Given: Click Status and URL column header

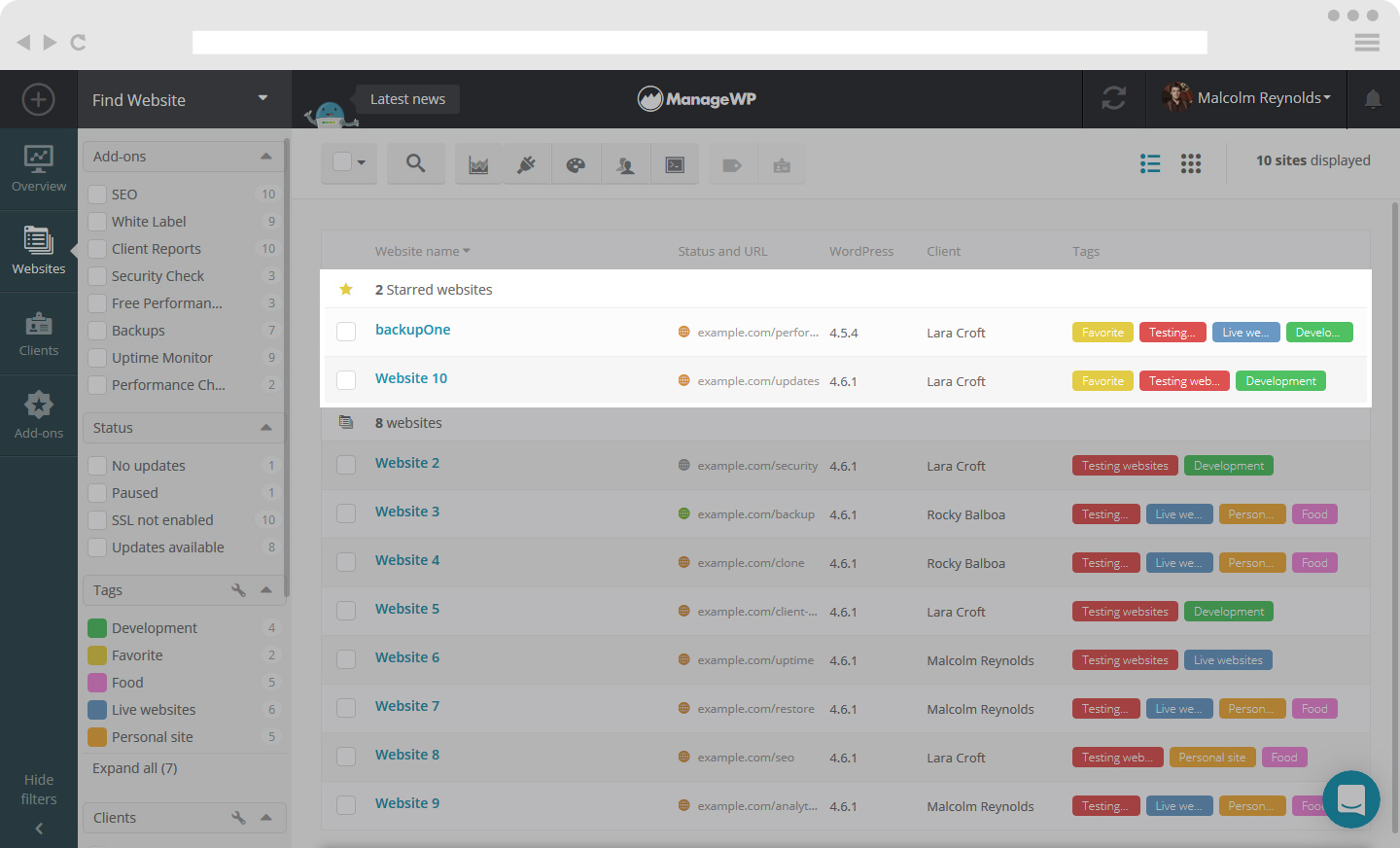Looking at the screenshot, I should point(722,251).
